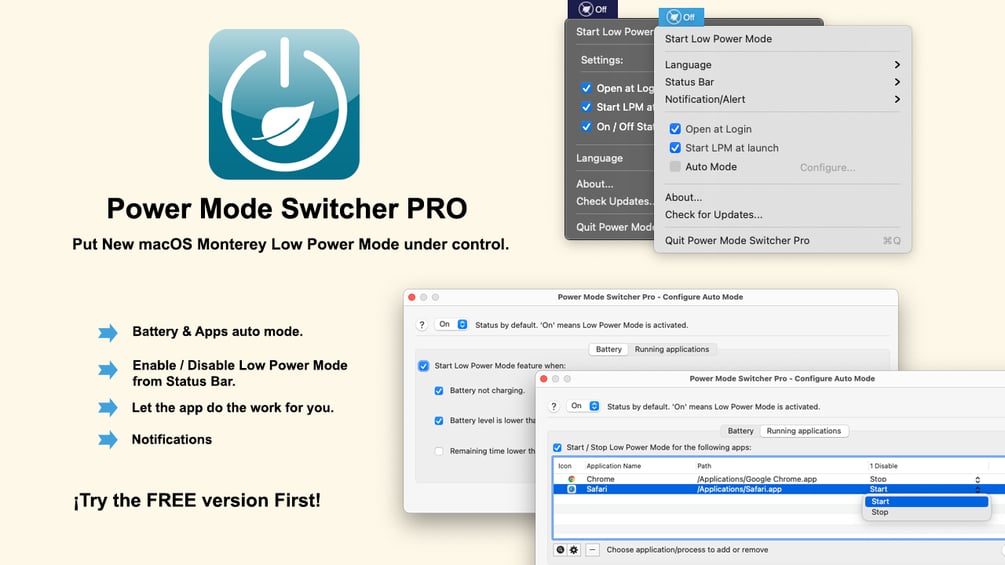Choose Stop in the action popup

926,512
